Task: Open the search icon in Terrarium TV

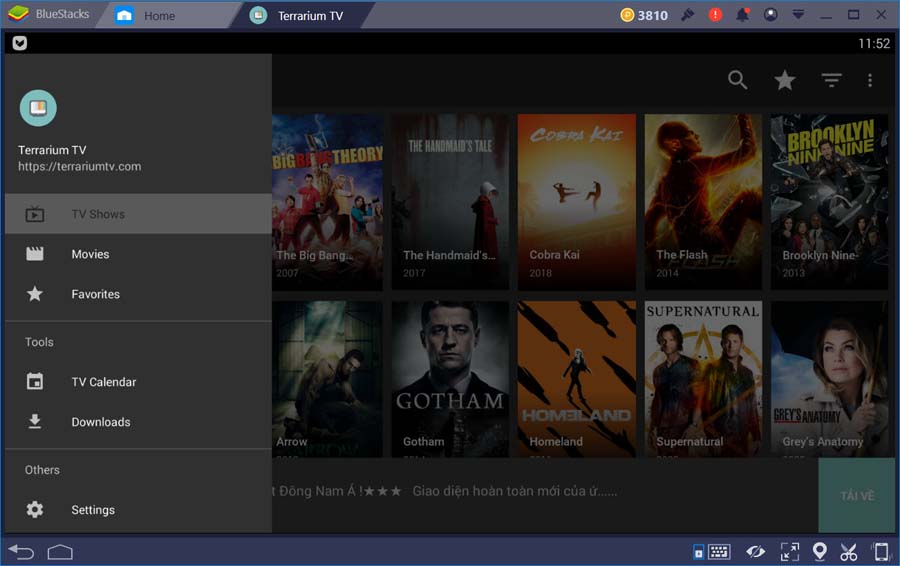Action: click(737, 80)
